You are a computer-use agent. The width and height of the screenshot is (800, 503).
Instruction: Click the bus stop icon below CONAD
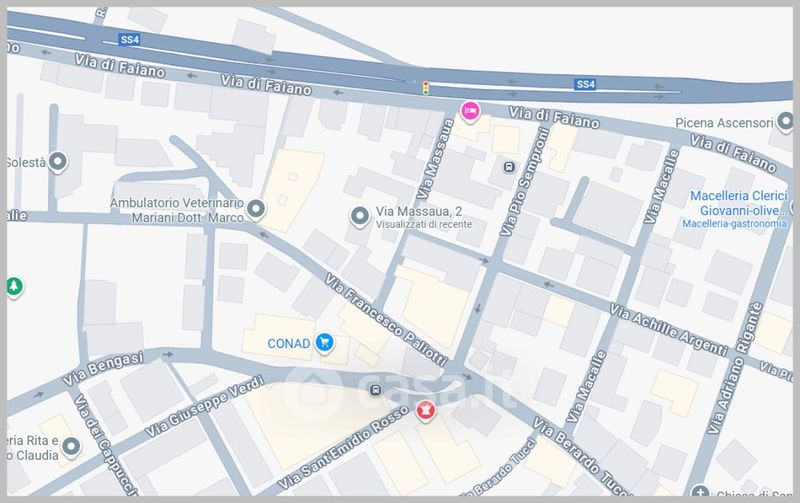[374, 390]
